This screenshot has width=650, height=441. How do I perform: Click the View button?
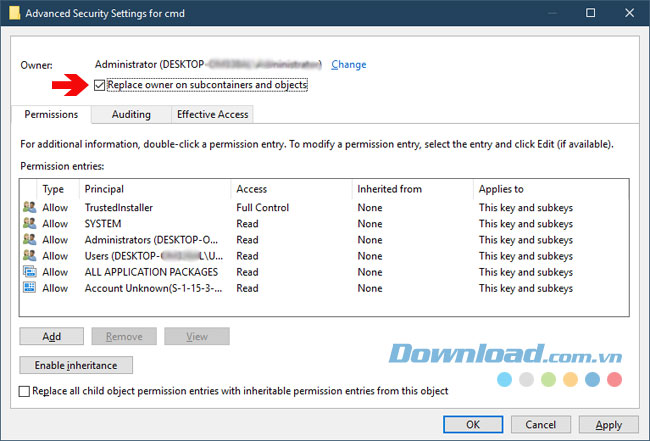(196, 336)
